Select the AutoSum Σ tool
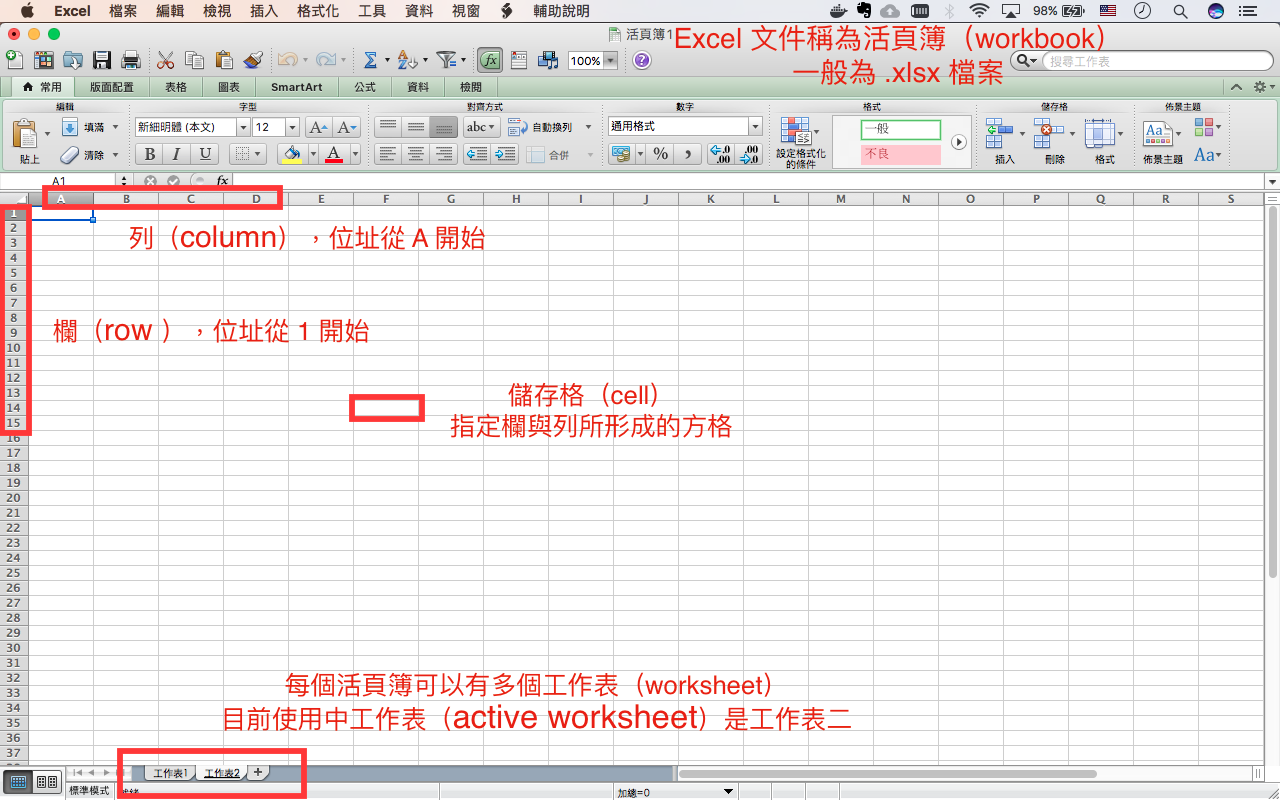Screen dimensions: 1280x800 [372, 60]
